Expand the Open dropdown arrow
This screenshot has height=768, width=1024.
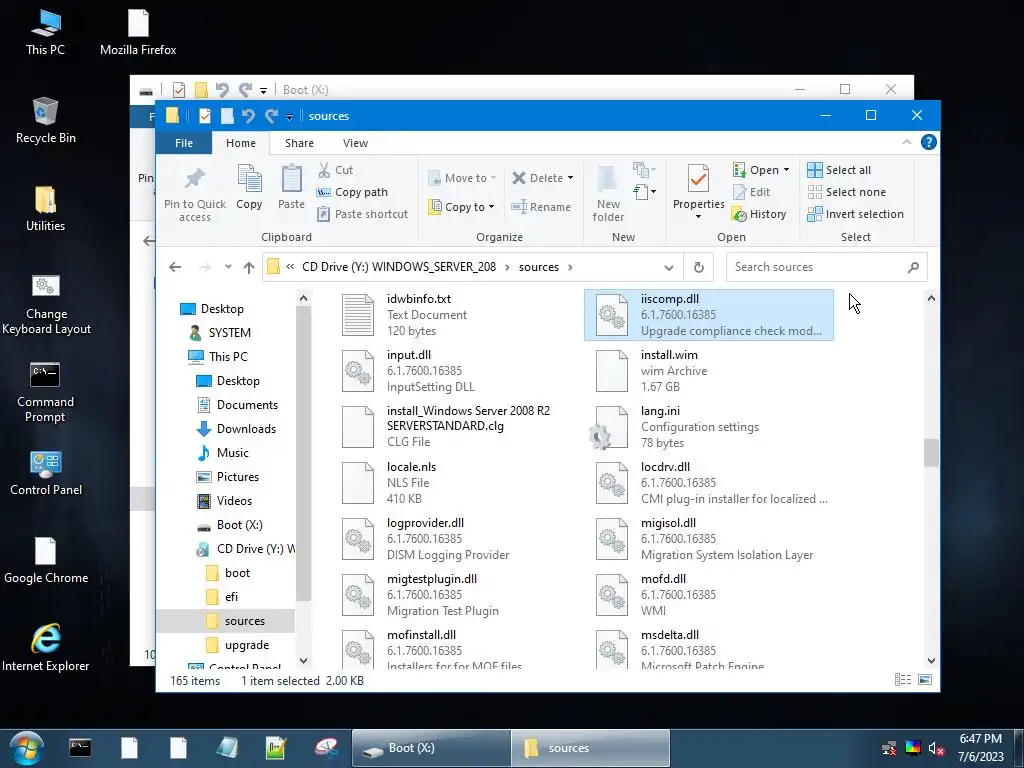[x=786, y=170]
